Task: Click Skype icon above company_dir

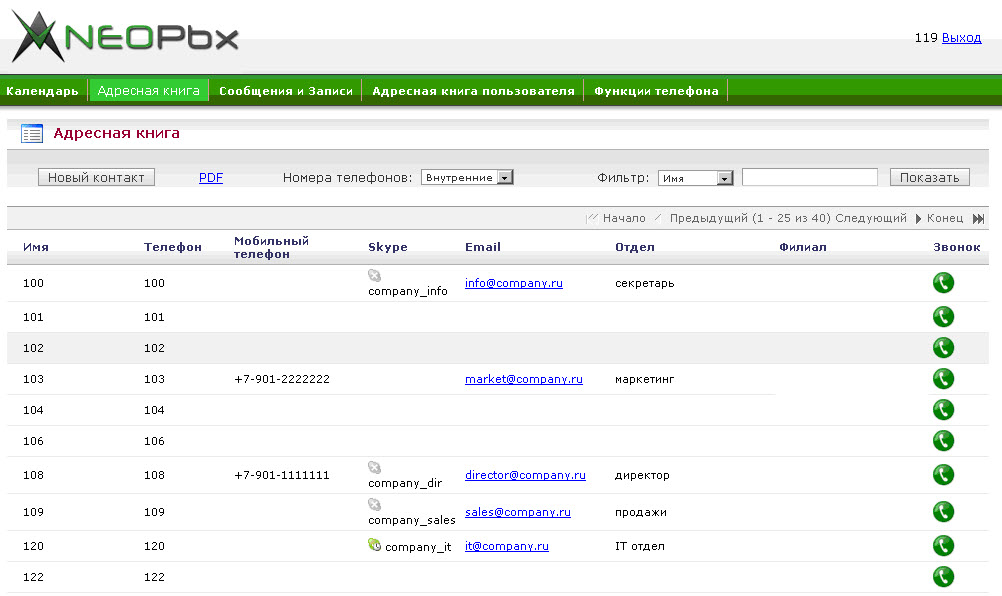Action: 374,468
